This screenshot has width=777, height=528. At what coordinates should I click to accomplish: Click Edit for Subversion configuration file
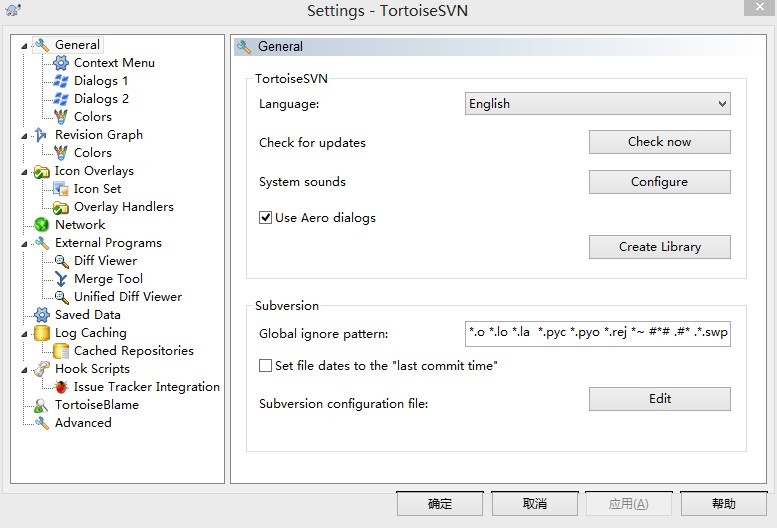660,399
